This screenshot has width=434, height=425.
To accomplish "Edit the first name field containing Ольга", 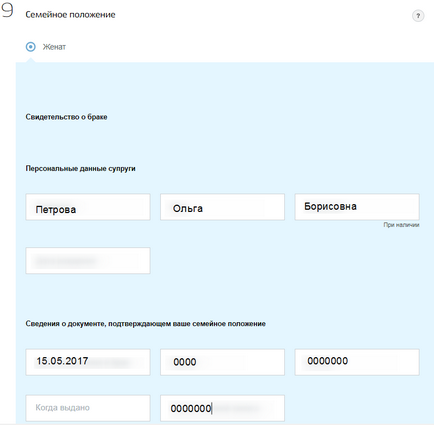I will pos(222,207).
